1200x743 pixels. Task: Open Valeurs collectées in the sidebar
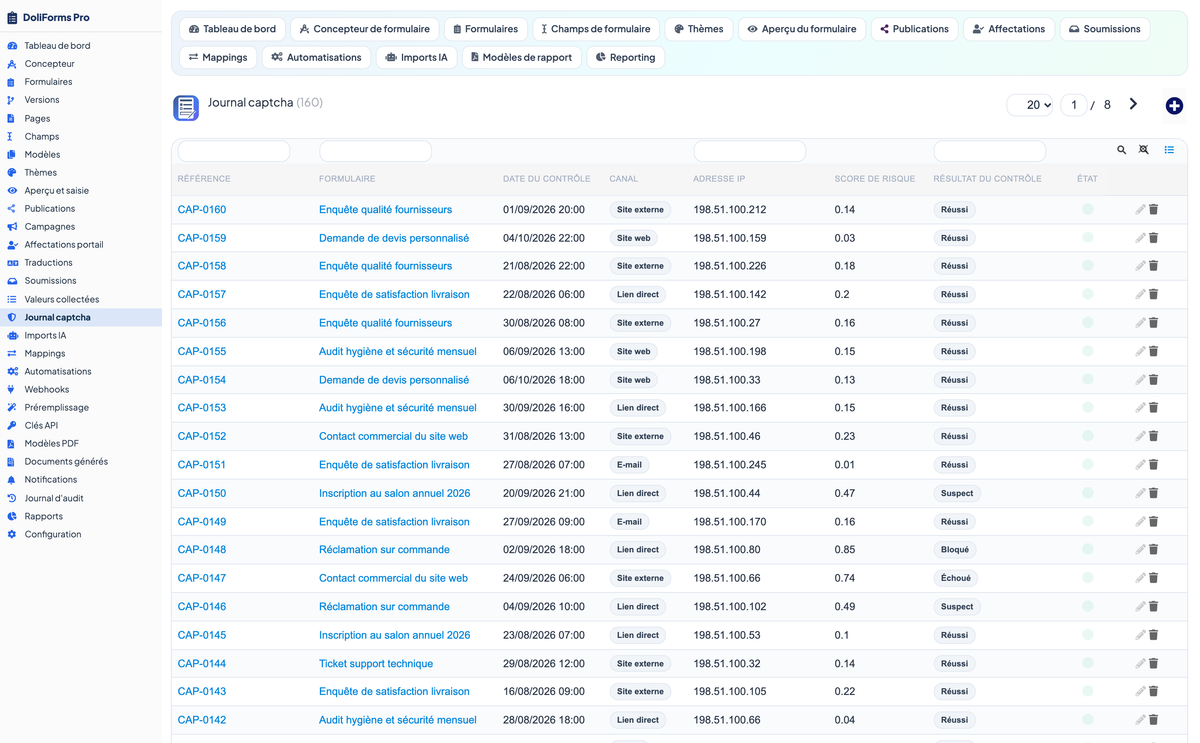pyautogui.click(x=62, y=299)
